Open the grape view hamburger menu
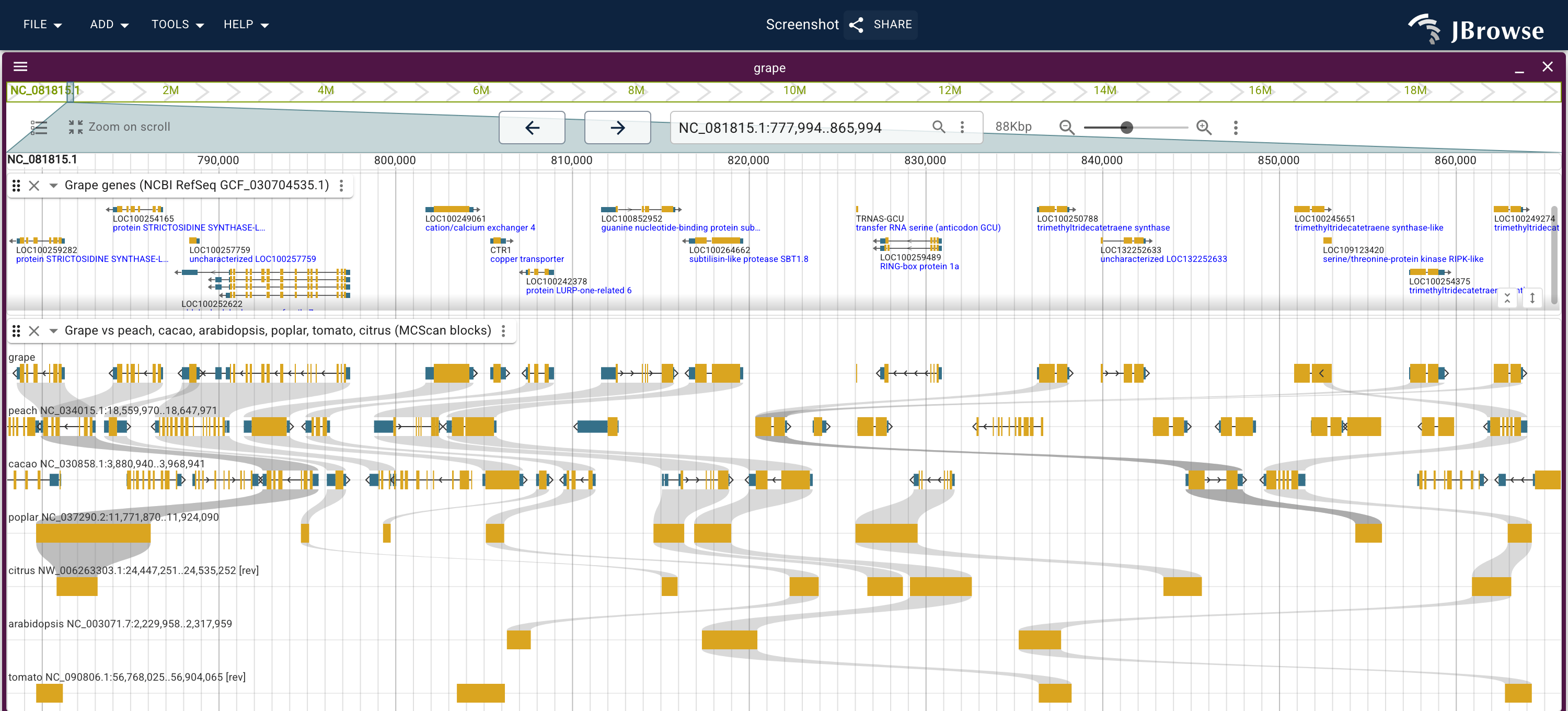The height and width of the screenshot is (711, 1568). (x=21, y=67)
